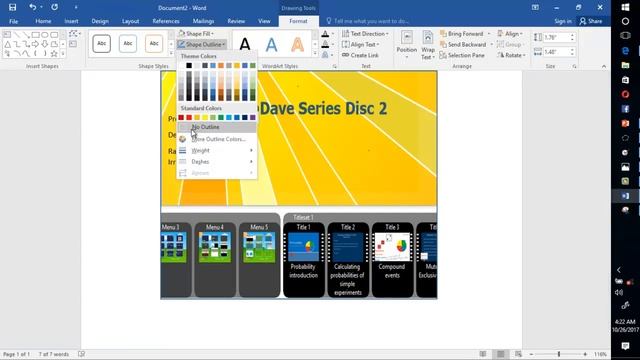Switch to Print Layout view
This screenshot has height=360, width=640.
pyautogui.click(x=500, y=354)
